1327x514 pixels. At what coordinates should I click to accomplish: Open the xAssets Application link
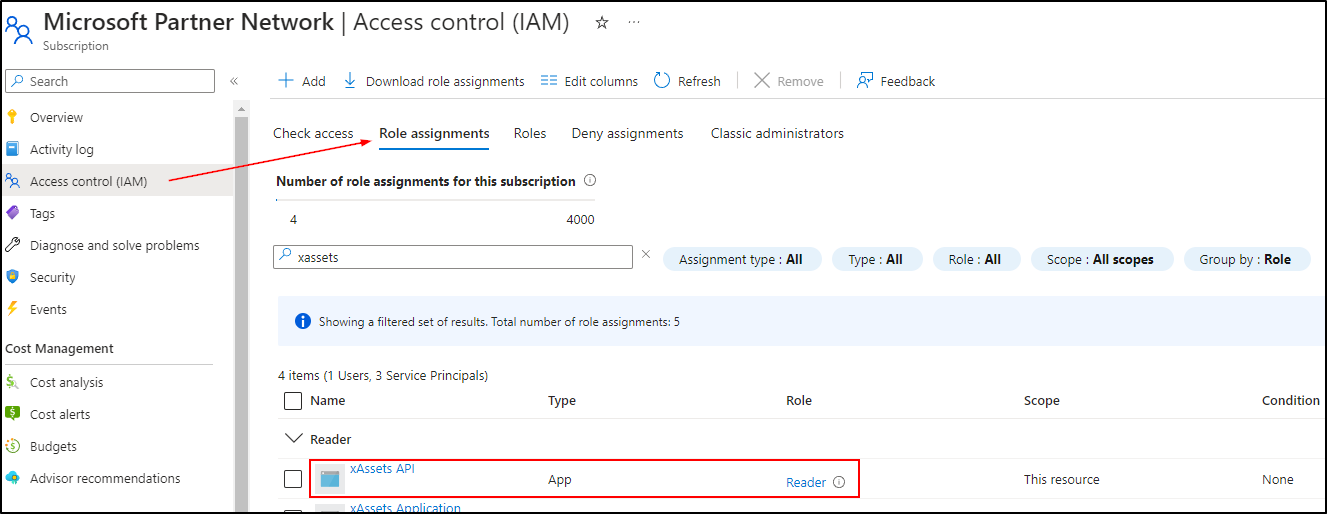coord(405,508)
